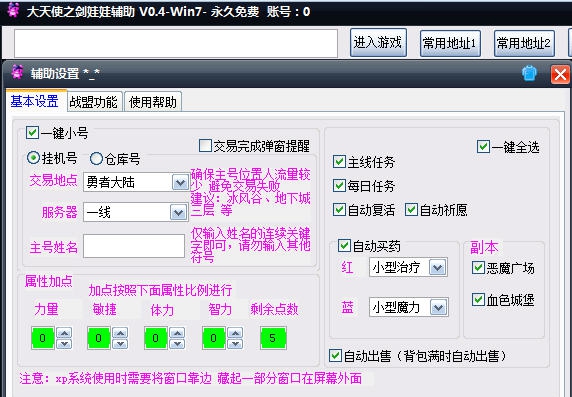Close the 辅助设置 dialog with red X
Viewport: 572px width, 397px height.
point(560,74)
